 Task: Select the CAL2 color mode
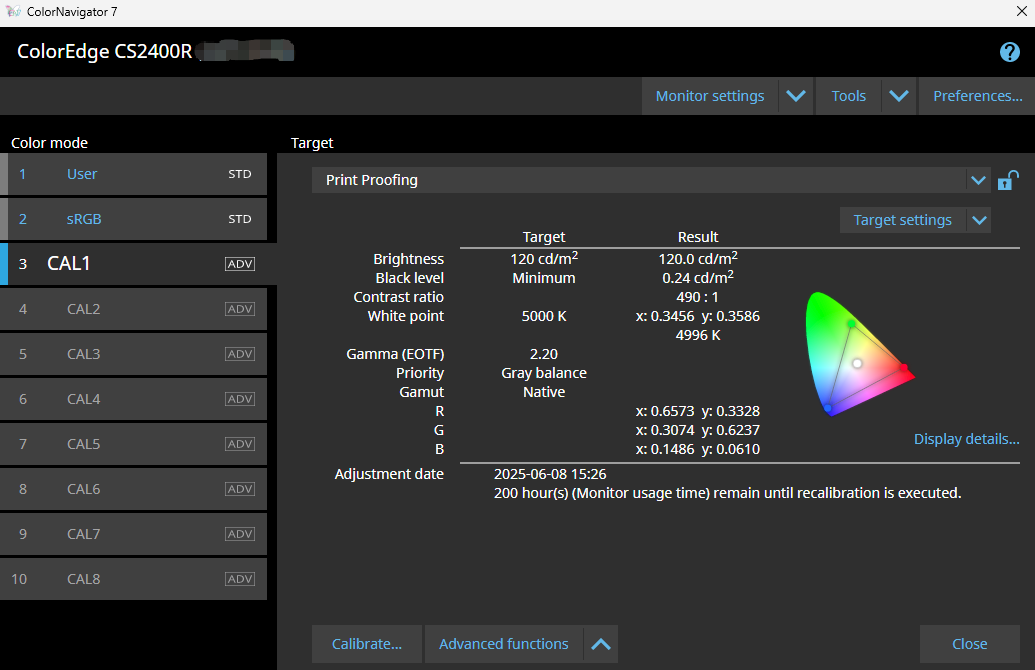(133, 309)
